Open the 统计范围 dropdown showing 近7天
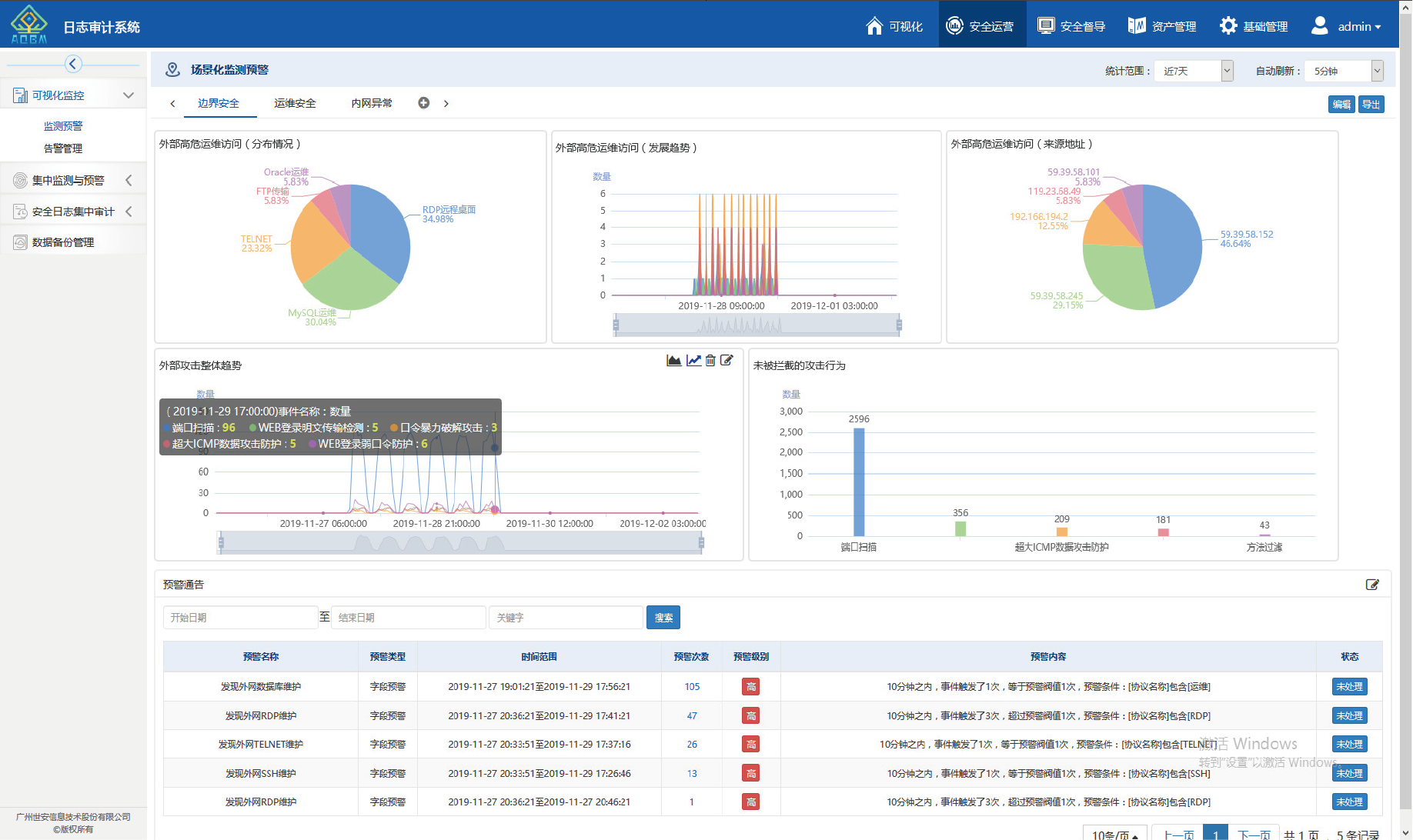This screenshot has height=840, width=1413. 1193,71
